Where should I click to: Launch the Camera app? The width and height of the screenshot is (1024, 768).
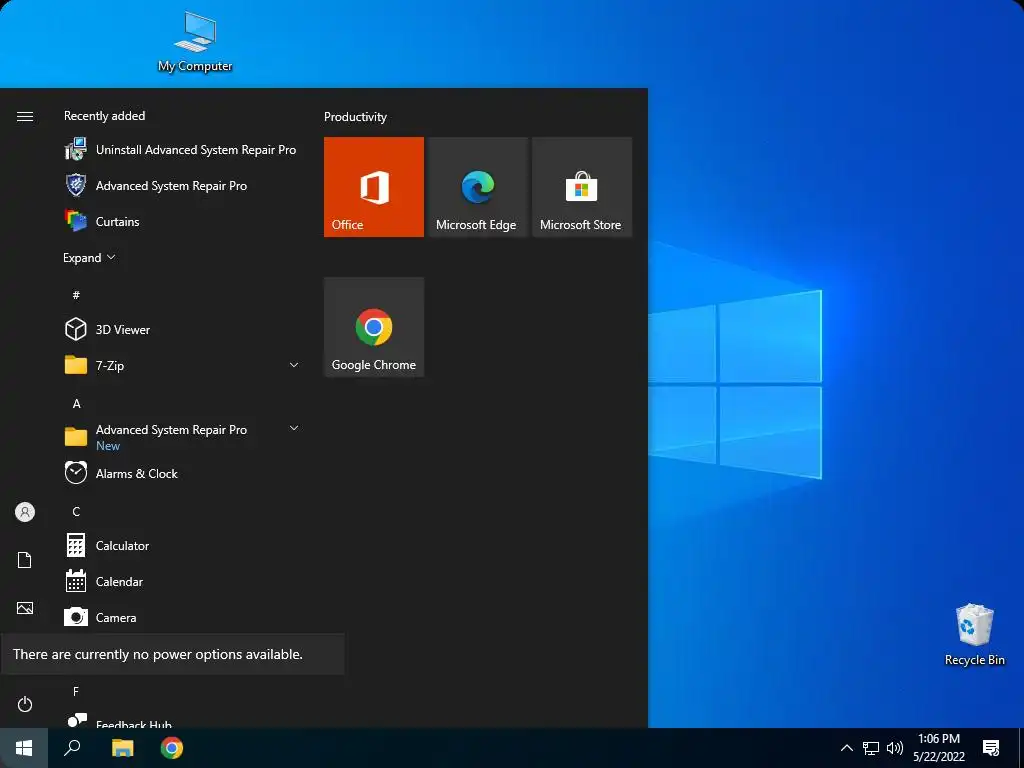pyautogui.click(x=181, y=617)
